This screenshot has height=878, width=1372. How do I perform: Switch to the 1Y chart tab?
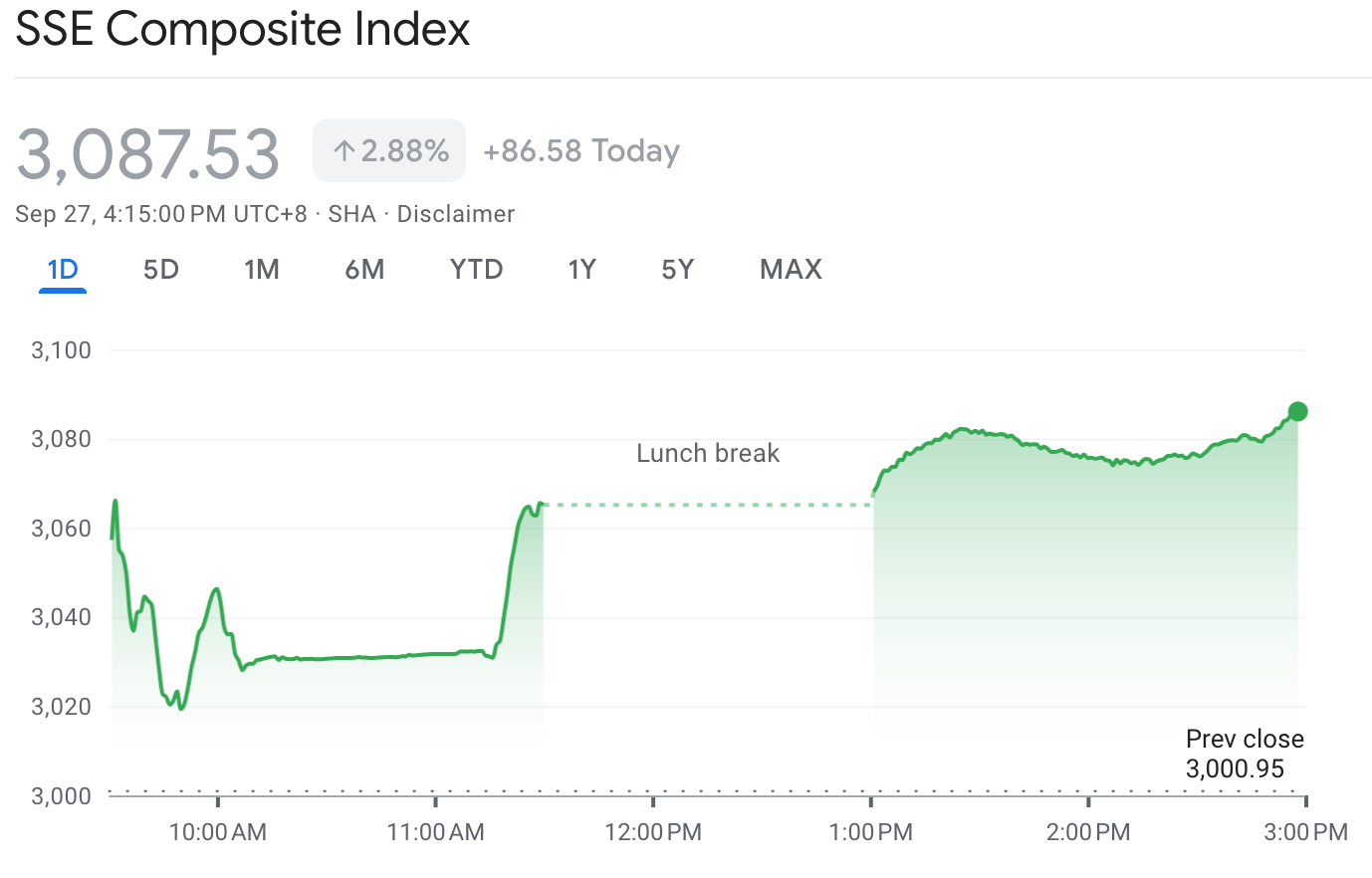581,270
